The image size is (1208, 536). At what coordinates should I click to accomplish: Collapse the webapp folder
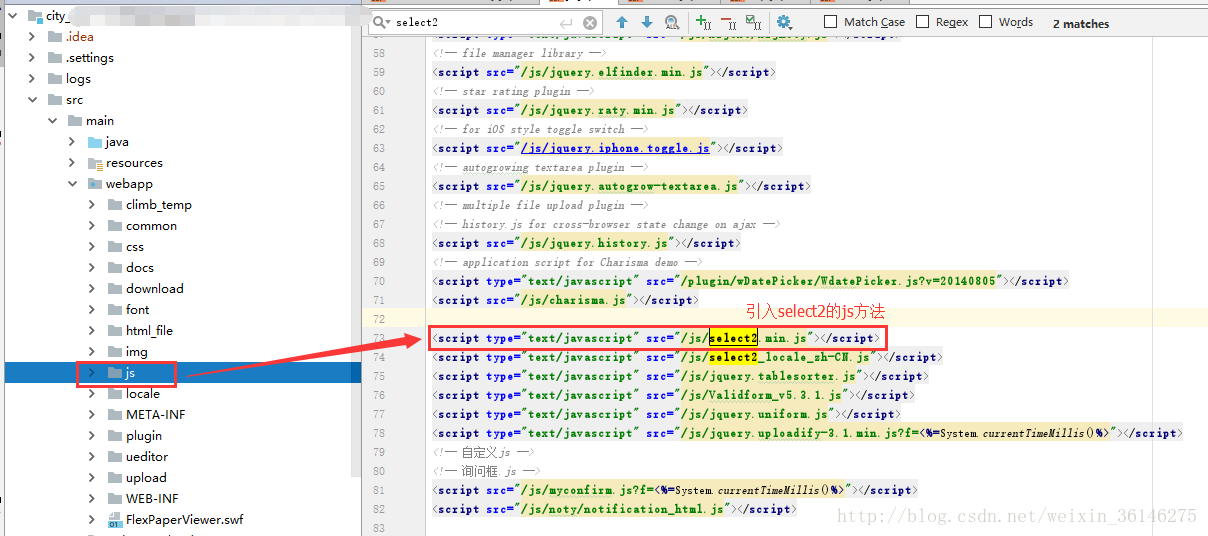72,184
